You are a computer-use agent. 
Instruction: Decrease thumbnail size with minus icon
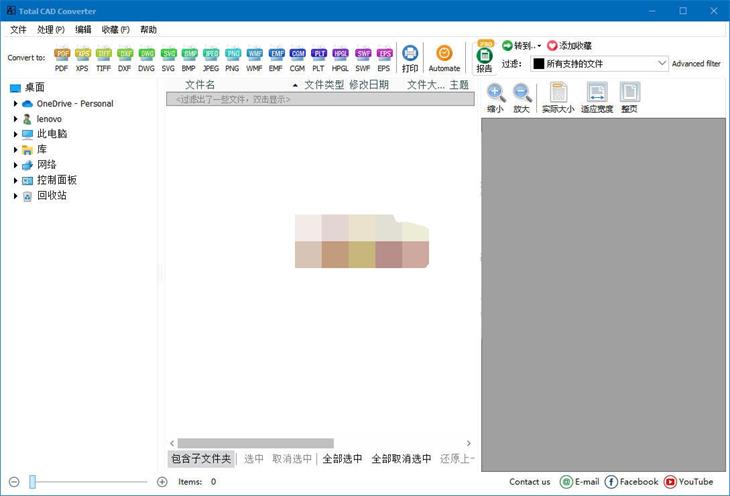[14, 482]
